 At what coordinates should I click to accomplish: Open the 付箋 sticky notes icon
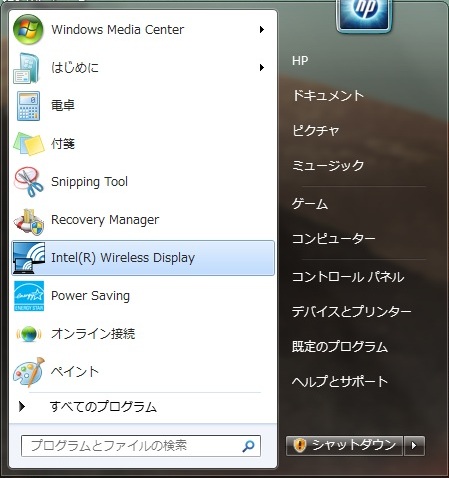[x=29, y=144]
